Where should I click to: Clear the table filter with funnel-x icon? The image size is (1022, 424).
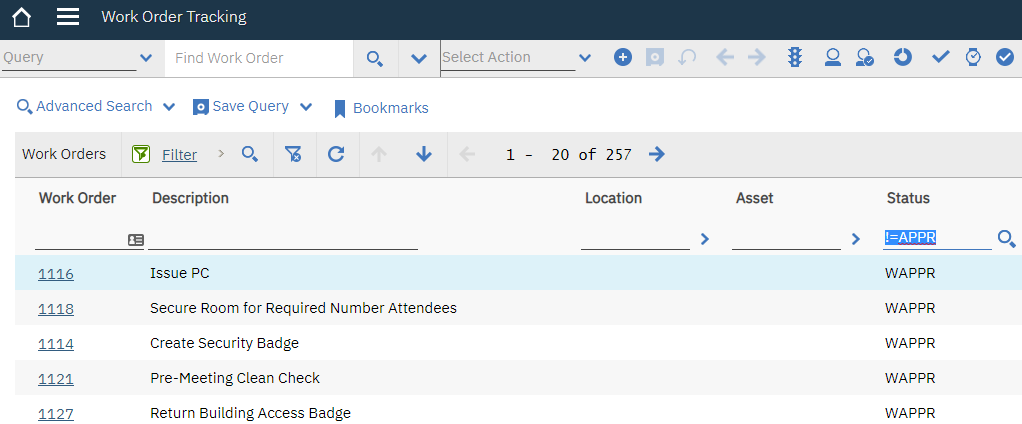pos(293,154)
